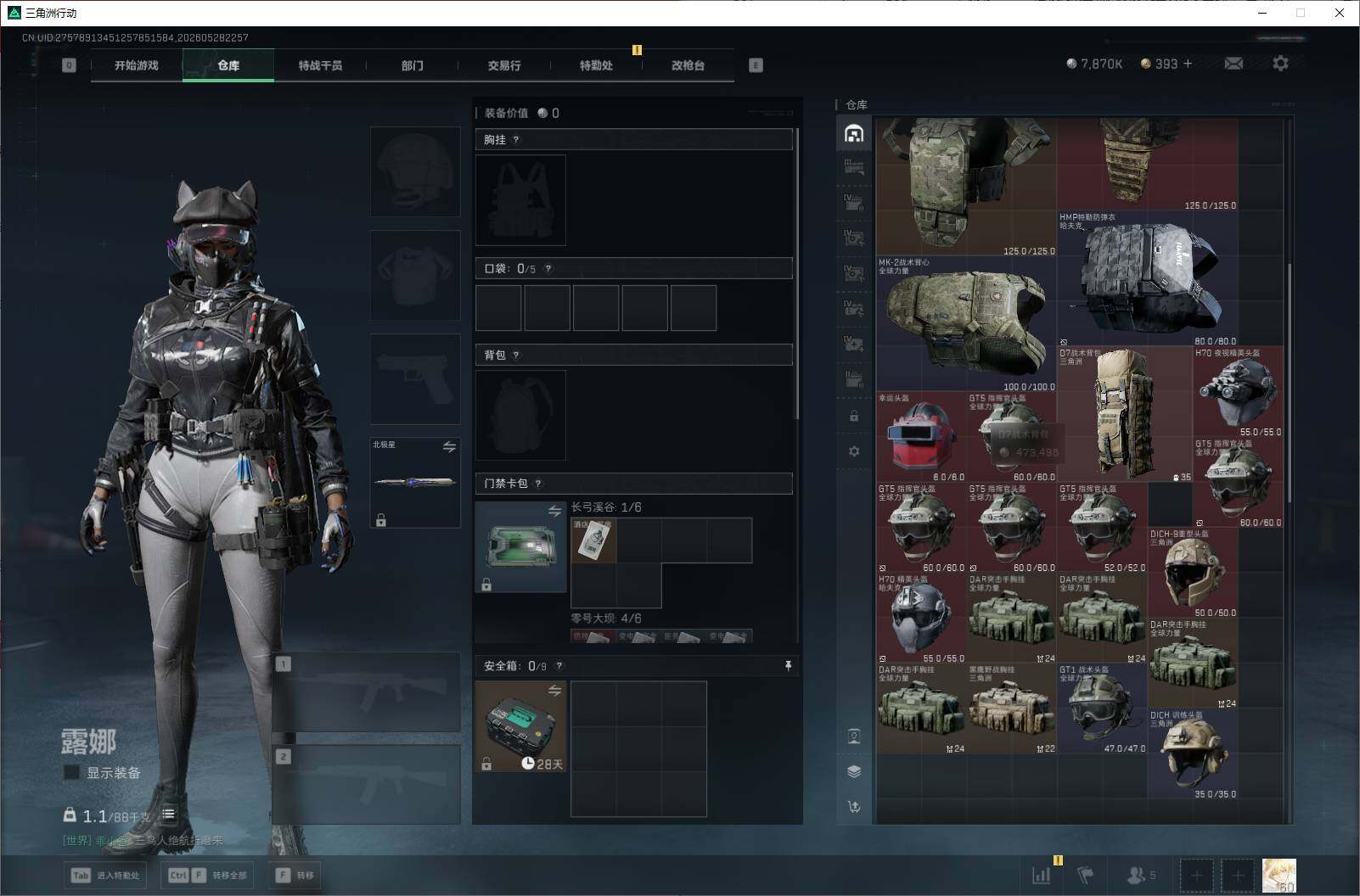Image resolution: width=1360 pixels, height=896 pixels.
Task: Open the mail envelope icon
Action: click(1234, 64)
